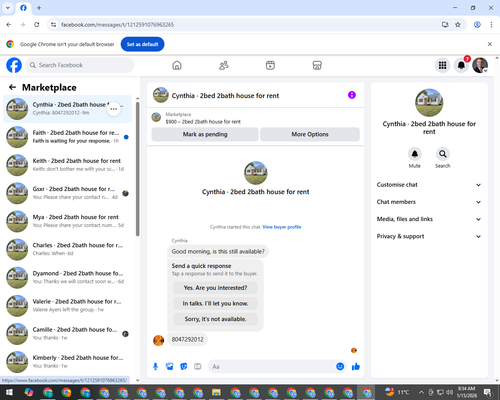Open the account profile picture menu

[x=480, y=65]
